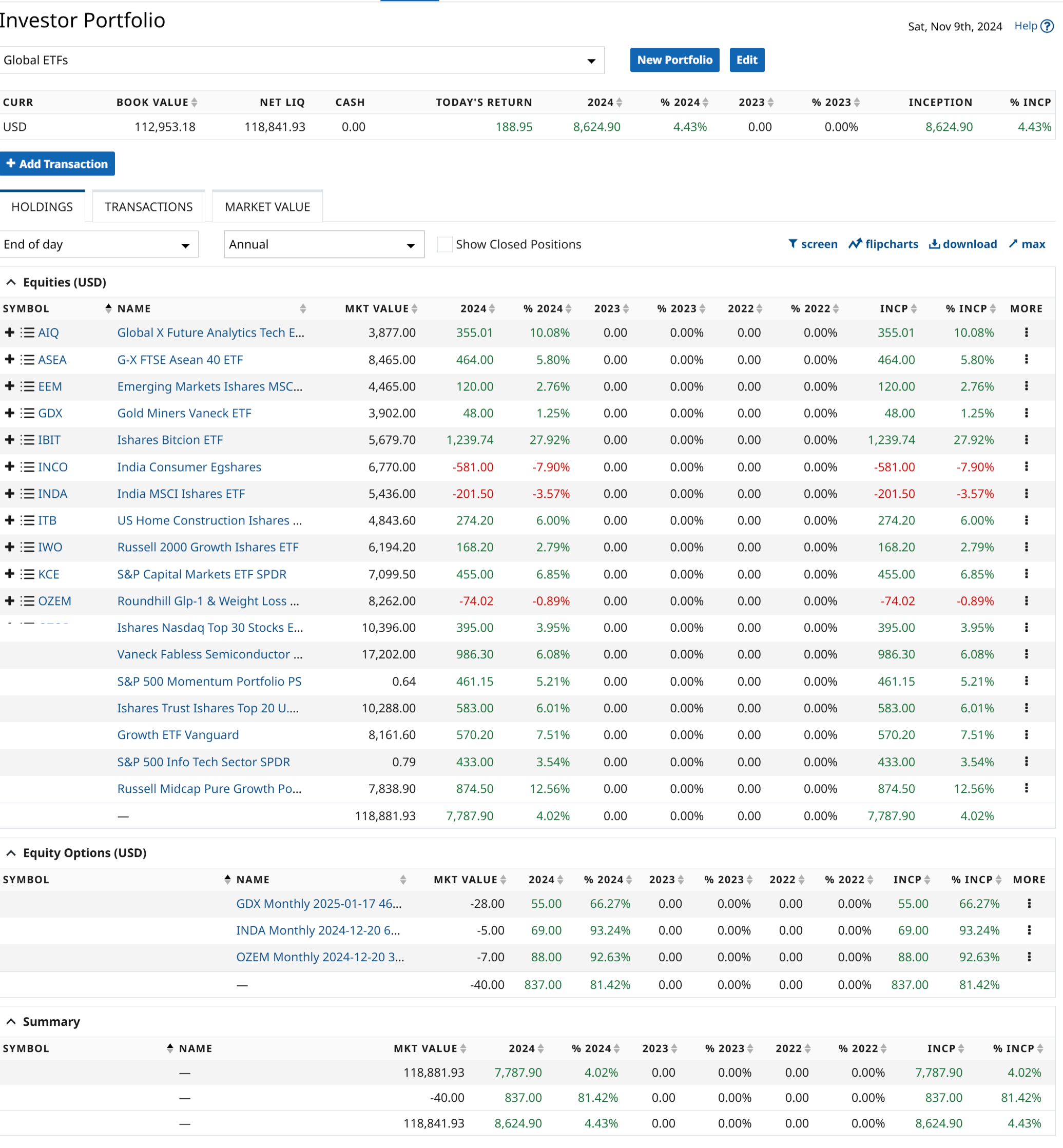Click the download icon link
Viewport: 1063px width, 1148px height.
934,244
